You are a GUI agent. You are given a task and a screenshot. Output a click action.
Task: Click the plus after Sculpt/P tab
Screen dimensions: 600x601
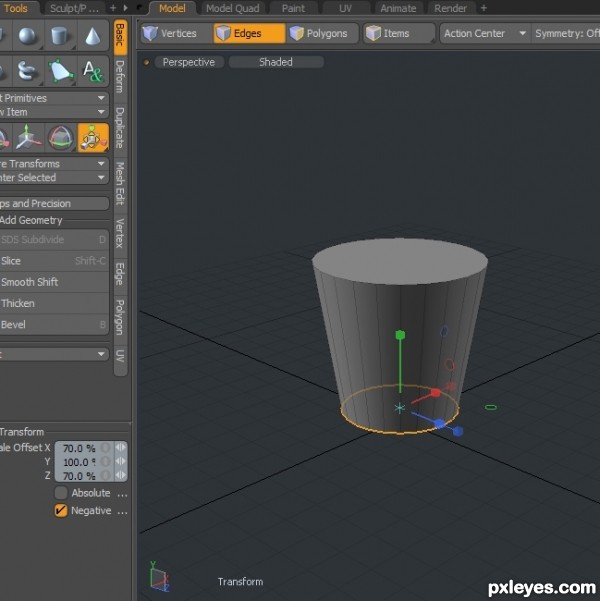[113, 8]
